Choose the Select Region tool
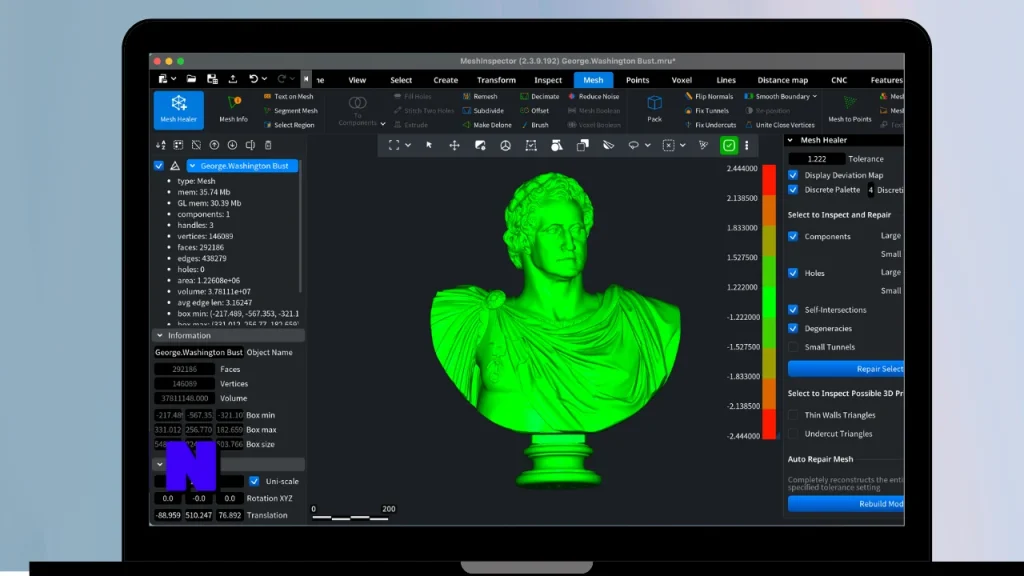Image resolution: width=1024 pixels, height=576 pixels. 289,125
